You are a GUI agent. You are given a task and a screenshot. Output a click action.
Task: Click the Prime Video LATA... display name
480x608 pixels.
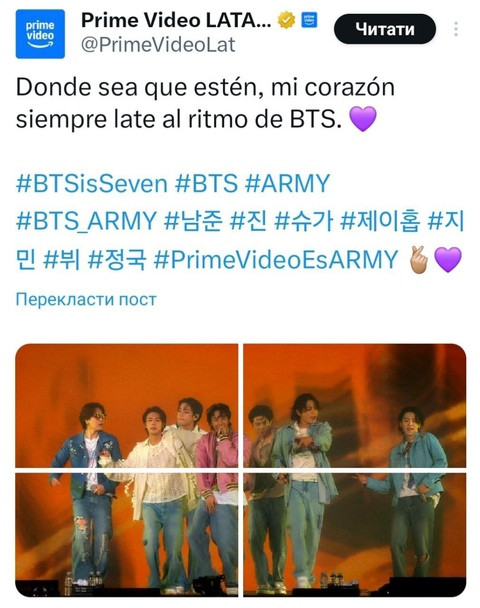pyautogui.click(x=176, y=20)
